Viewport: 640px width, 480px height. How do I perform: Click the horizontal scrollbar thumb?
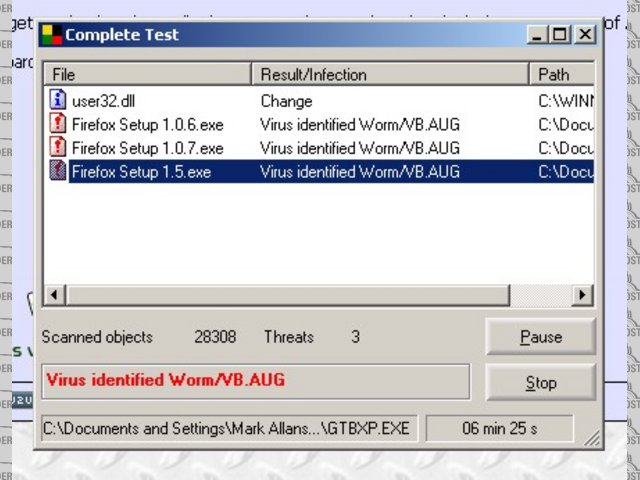pos(288,295)
